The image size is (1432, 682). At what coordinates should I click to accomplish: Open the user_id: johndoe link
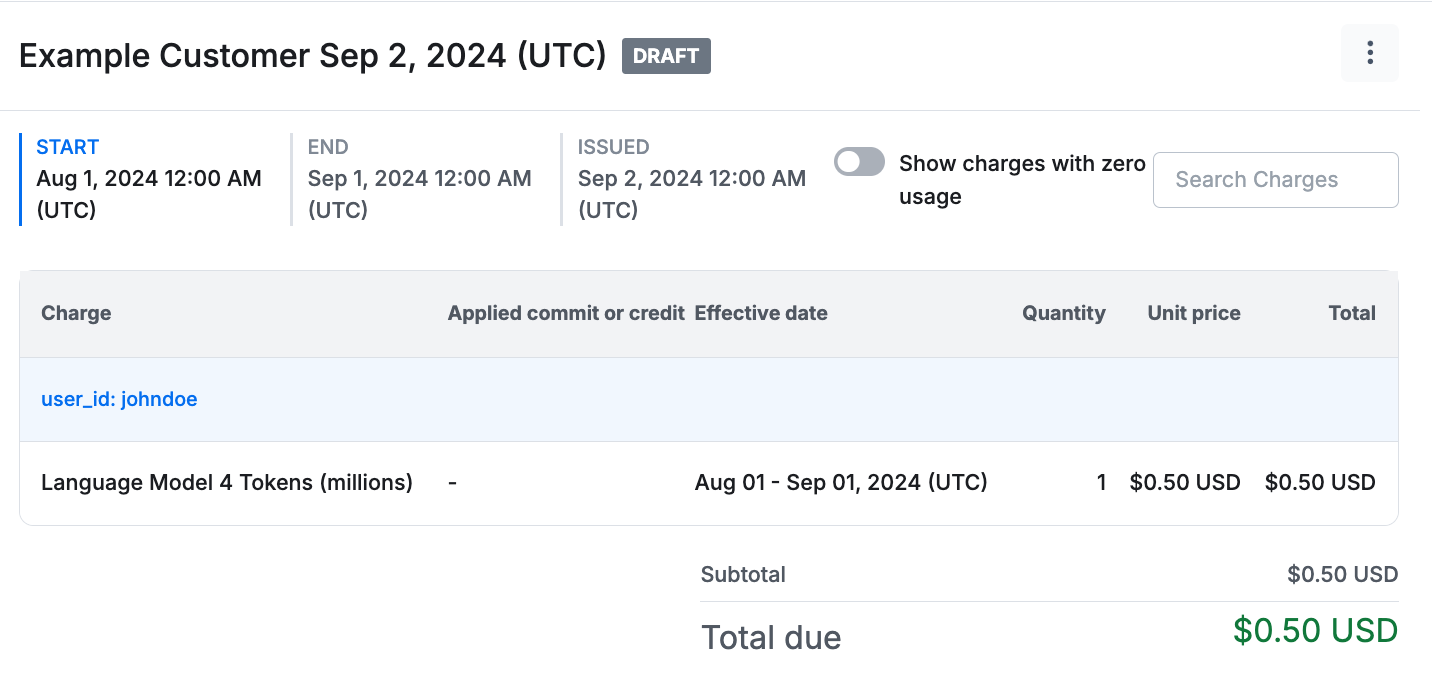119,400
